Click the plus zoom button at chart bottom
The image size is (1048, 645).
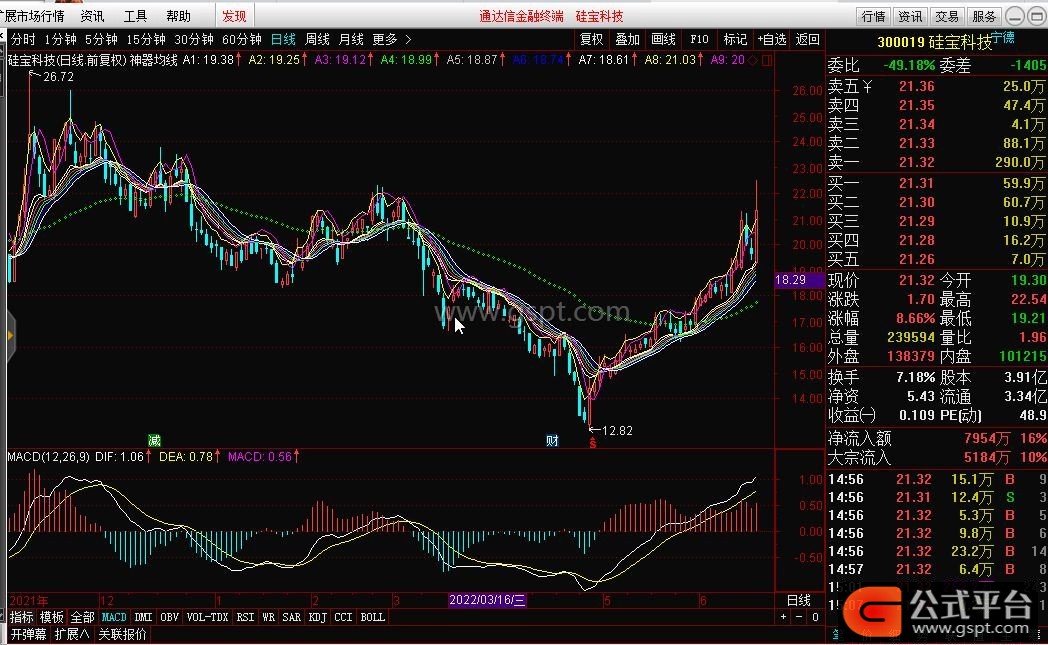[783, 617]
